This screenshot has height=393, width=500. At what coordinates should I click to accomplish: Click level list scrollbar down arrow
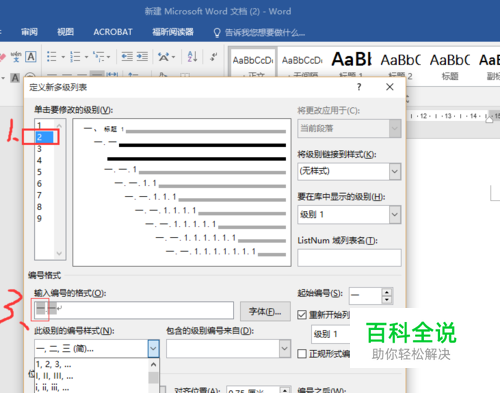click(x=59, y=253)
